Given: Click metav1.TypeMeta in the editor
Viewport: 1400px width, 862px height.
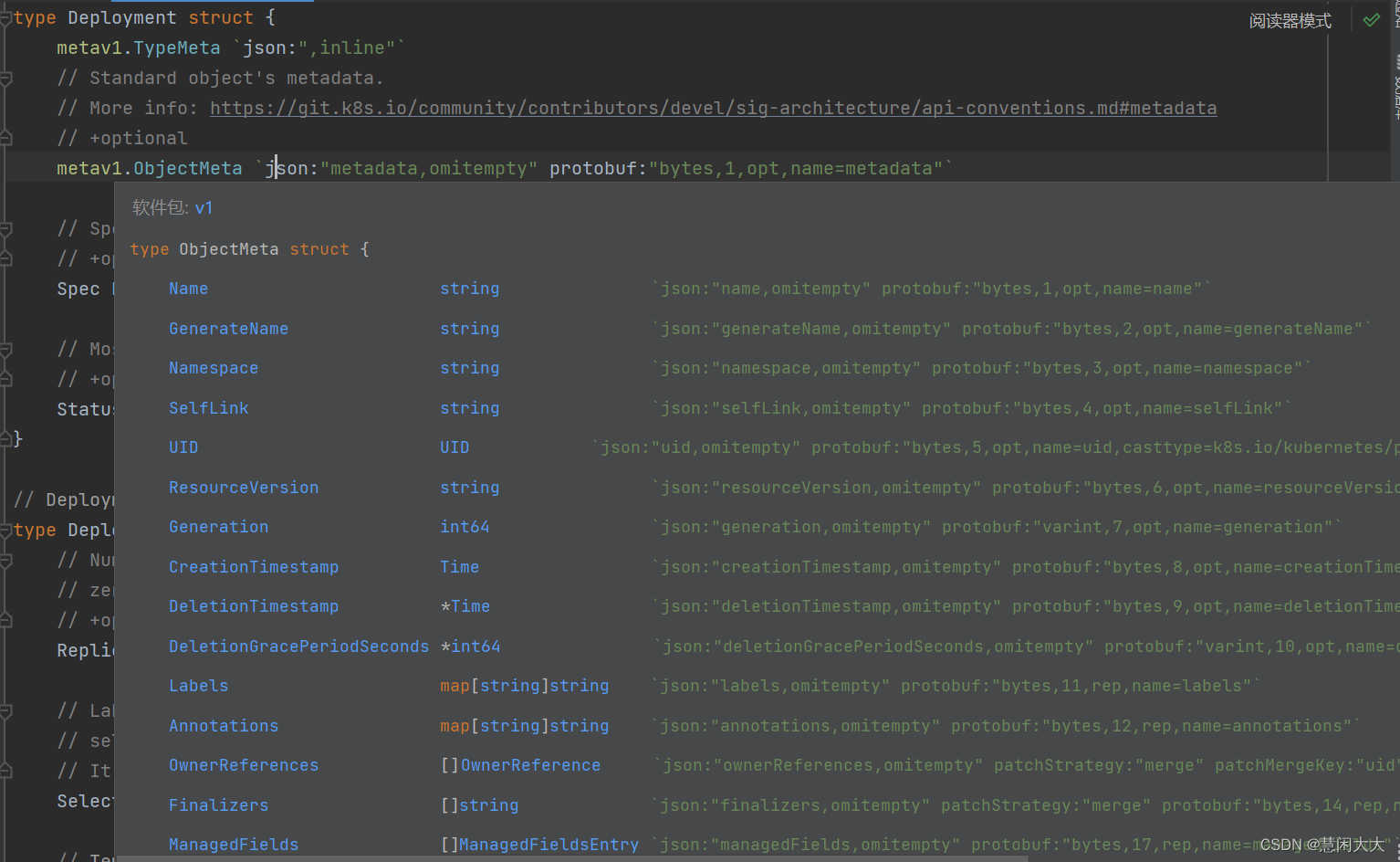Looking at the screenshot, I should [138, 48].
